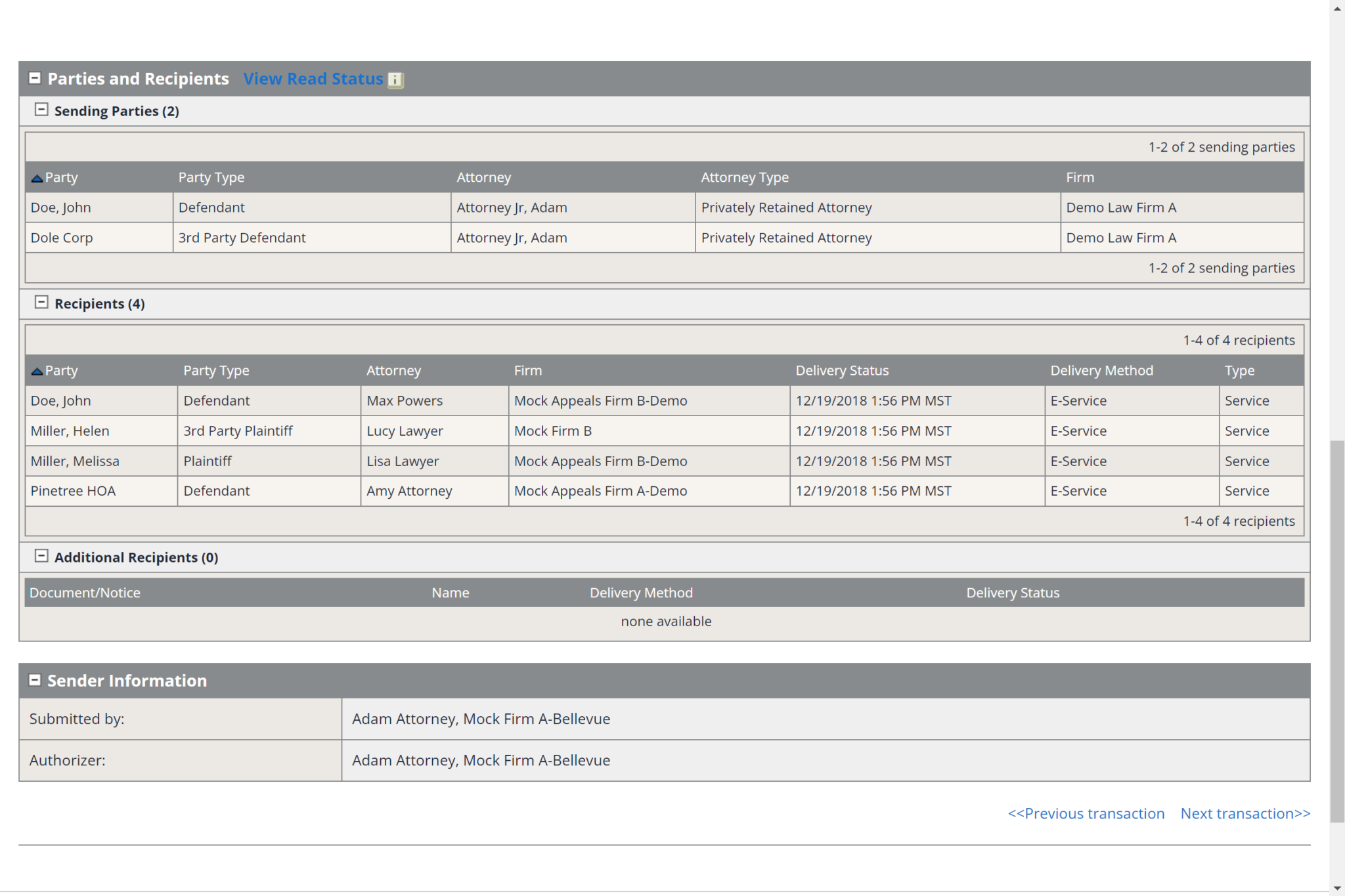The width and height of the screenshot is (1345, 896).
Task: Click the sort arrow on recipients Party column
Action: (37, 370)
